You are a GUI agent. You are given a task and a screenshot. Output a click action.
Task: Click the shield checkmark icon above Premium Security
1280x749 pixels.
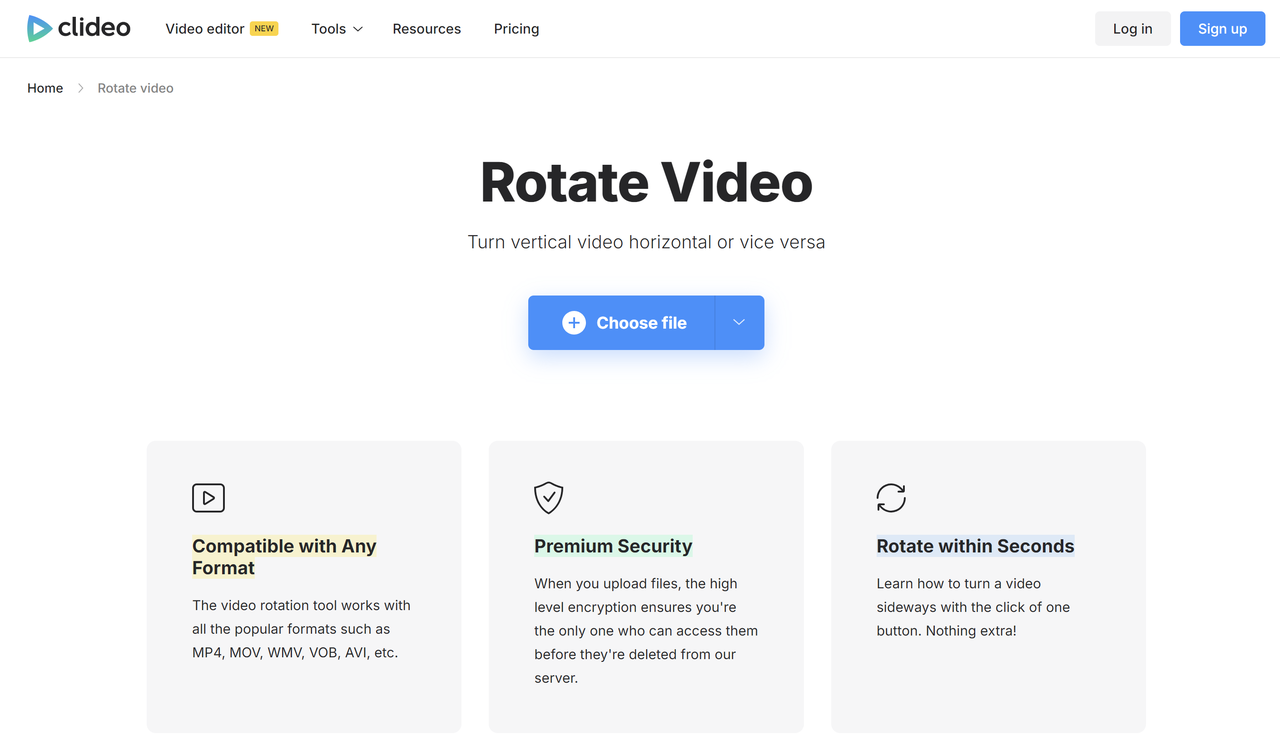click(x=548, y=497)
